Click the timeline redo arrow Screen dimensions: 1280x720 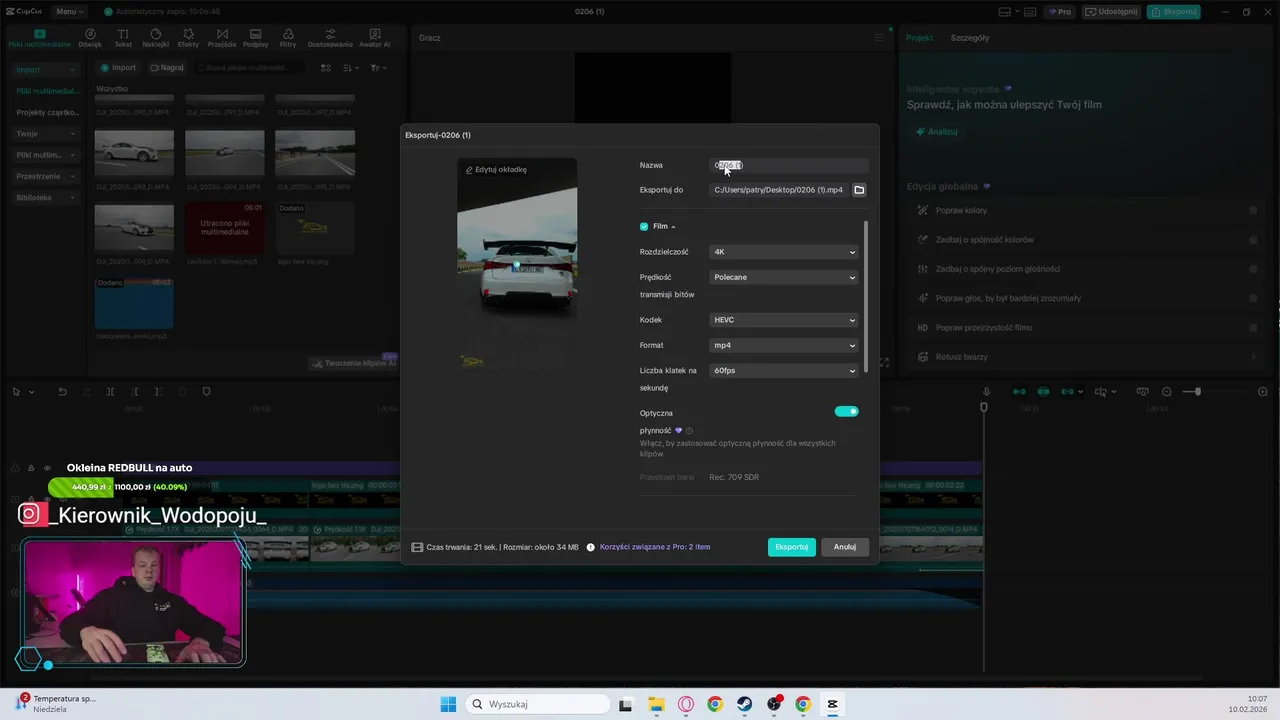[x=86, y=392]
